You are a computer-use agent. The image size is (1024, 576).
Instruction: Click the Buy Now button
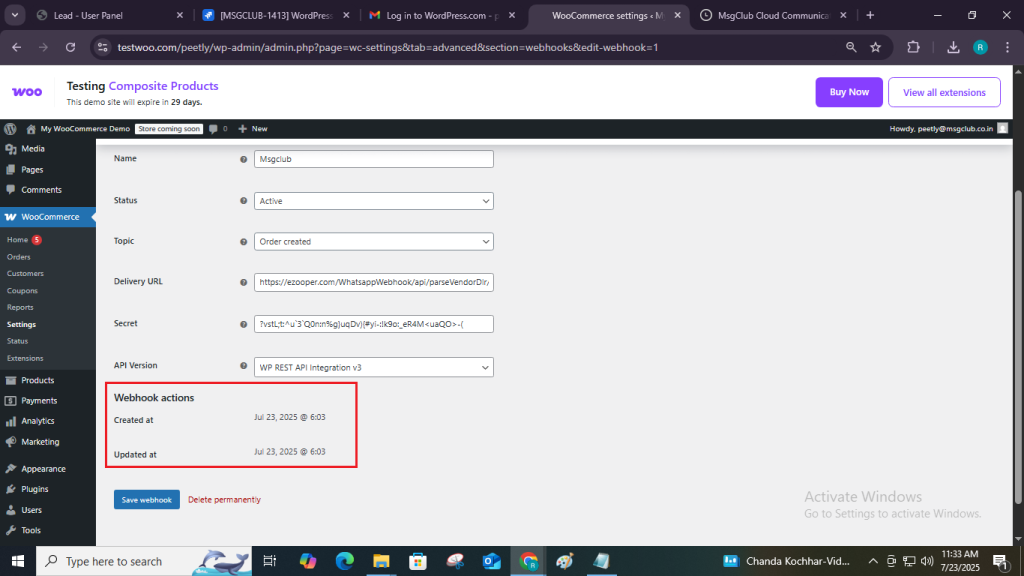click(849, 92)
